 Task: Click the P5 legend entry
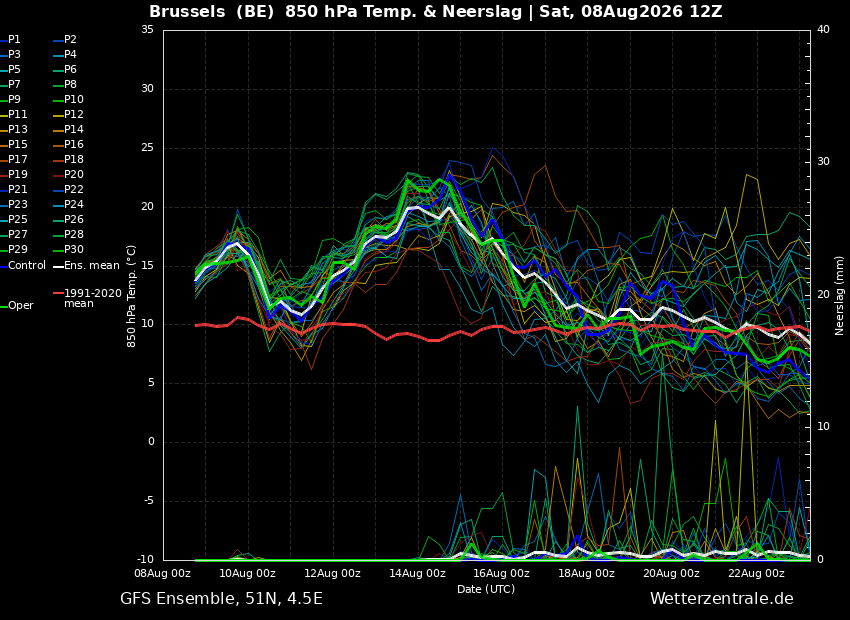coord(10,69)
